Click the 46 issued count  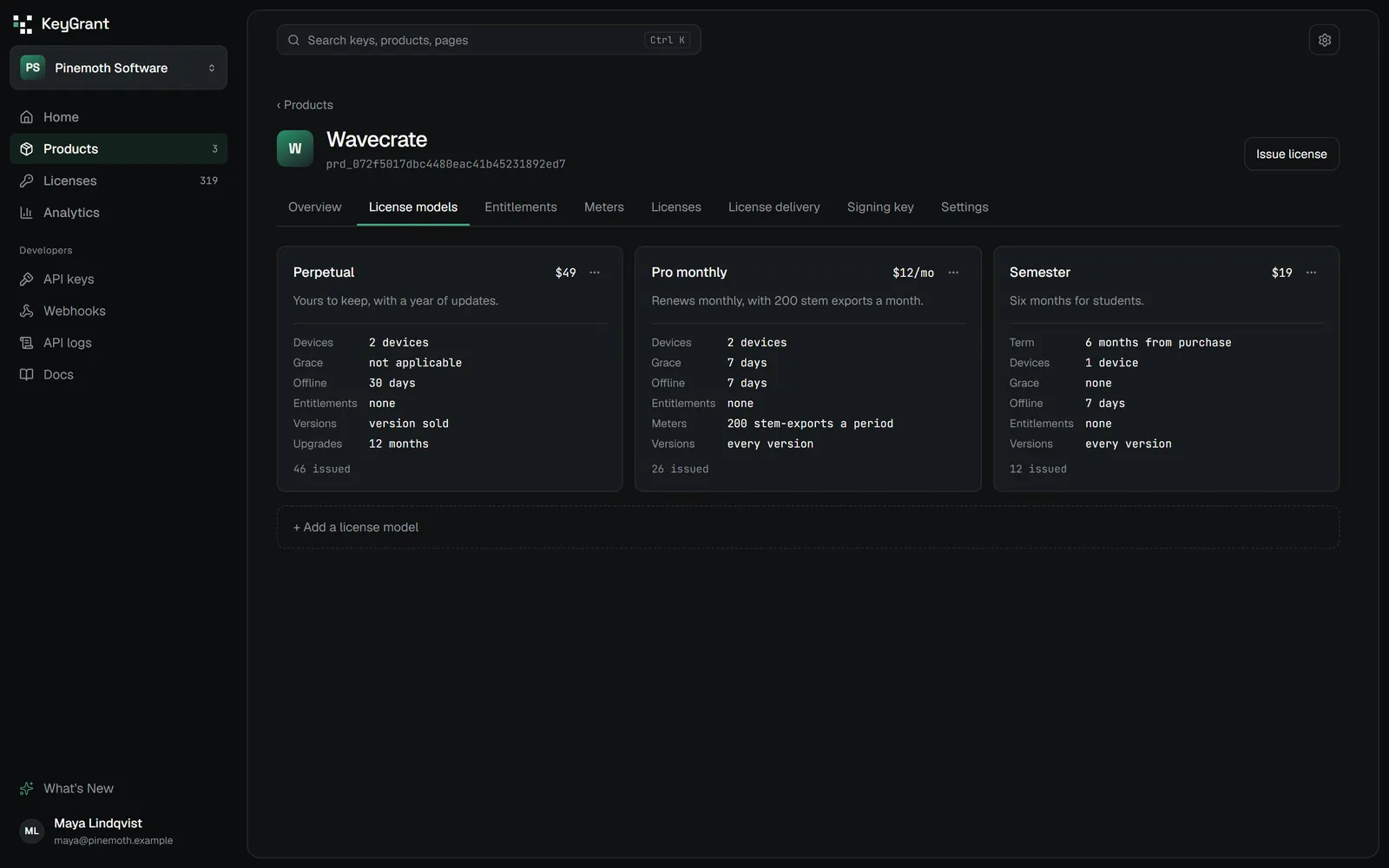(322, 469)
